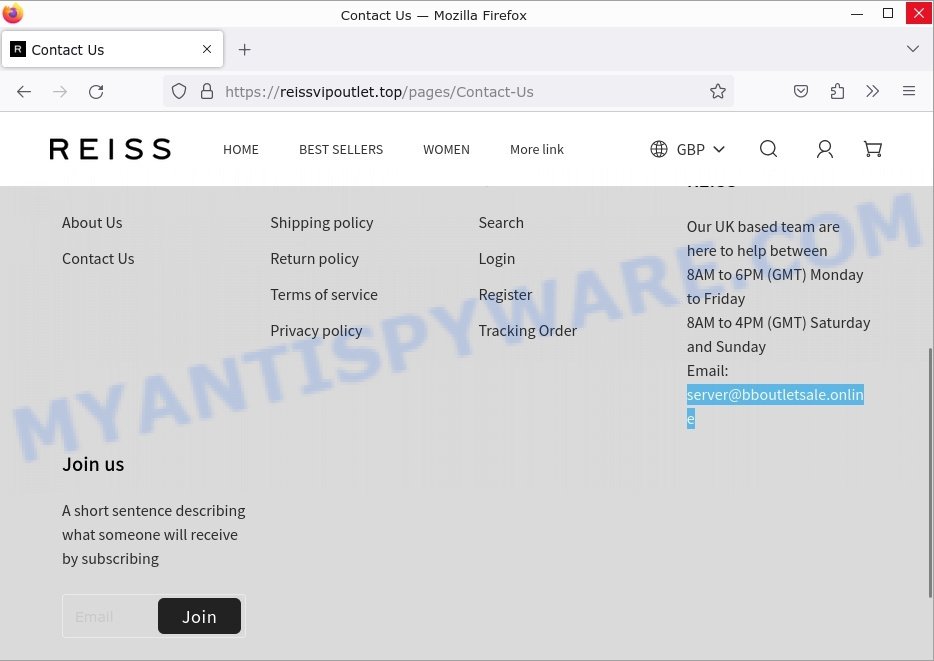
Task: Click the padlock site security icon
Action: click(x=207, y=91)
